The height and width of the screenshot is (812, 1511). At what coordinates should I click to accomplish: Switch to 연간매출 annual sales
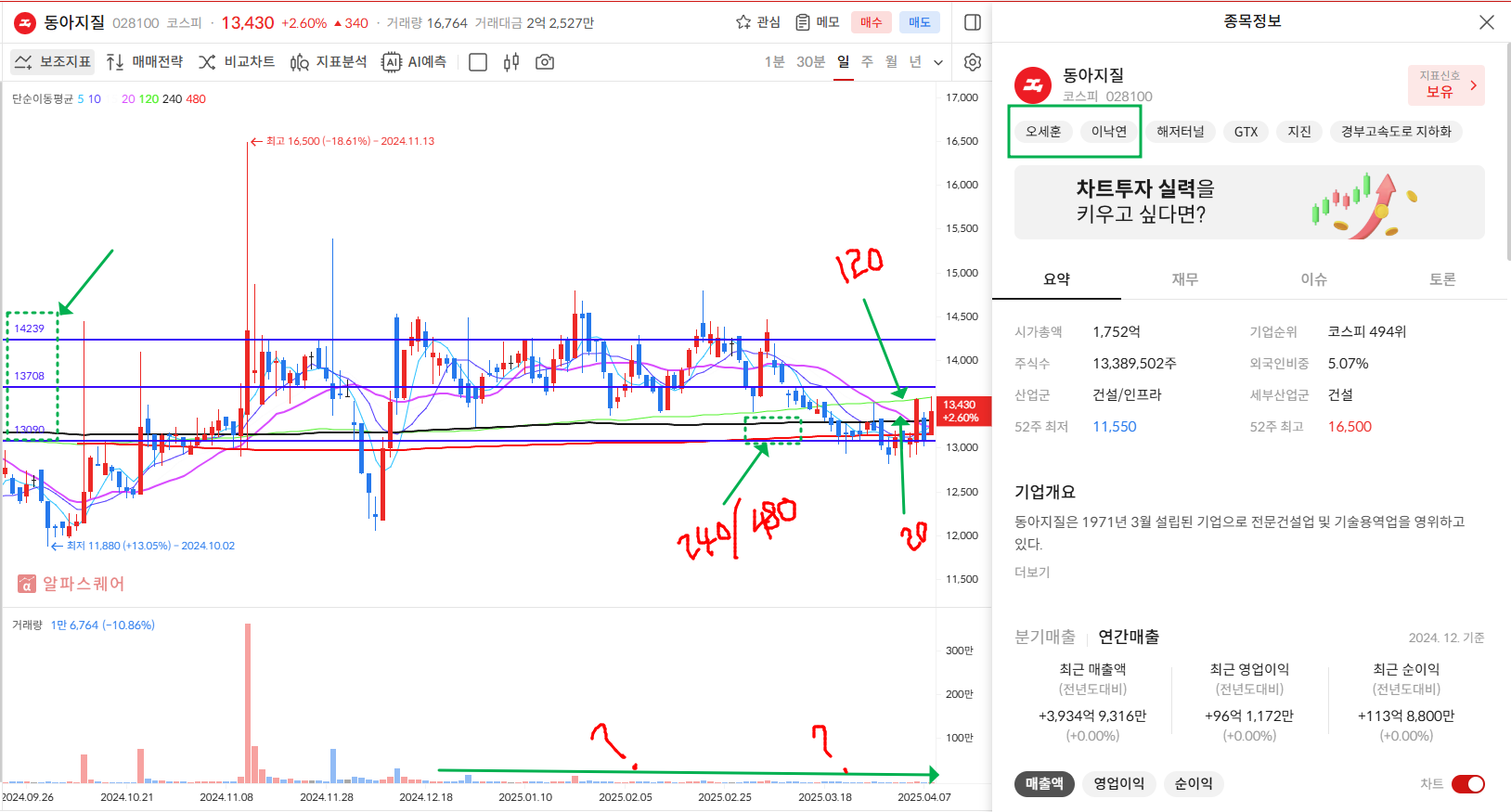(1129, 637)
